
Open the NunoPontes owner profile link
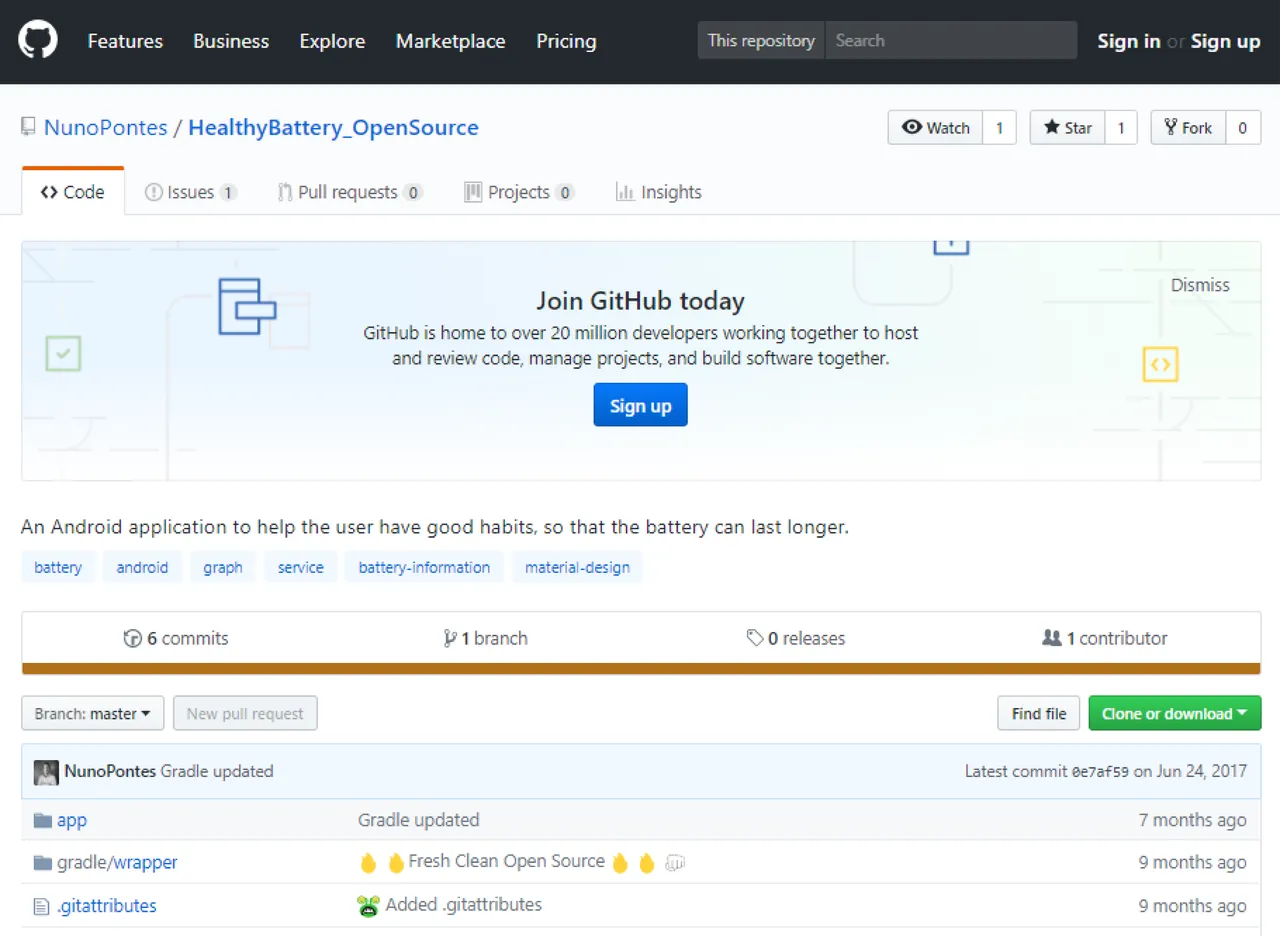tap(106, 128)
